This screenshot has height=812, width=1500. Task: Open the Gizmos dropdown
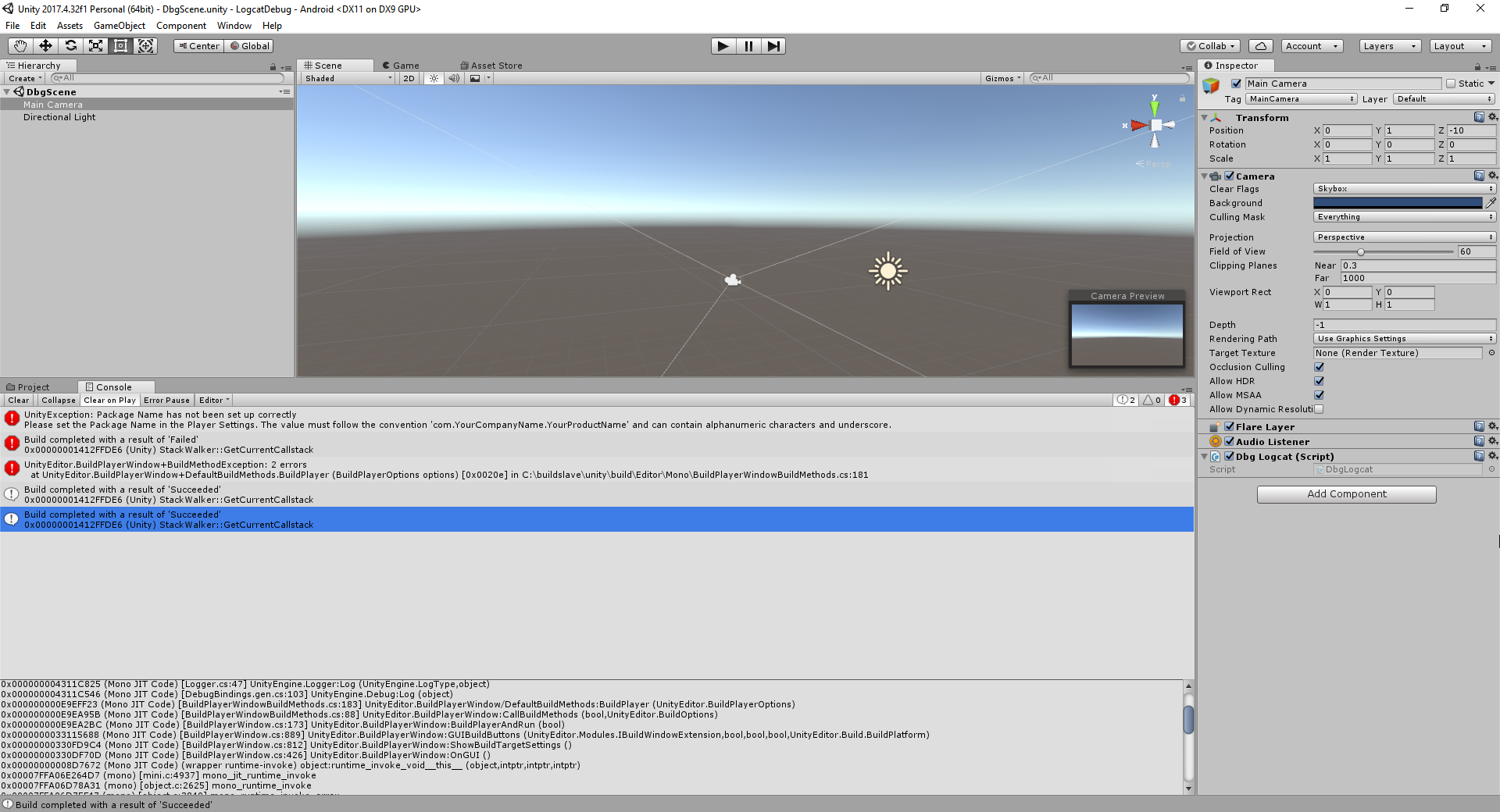click(x=1003, y=78)
